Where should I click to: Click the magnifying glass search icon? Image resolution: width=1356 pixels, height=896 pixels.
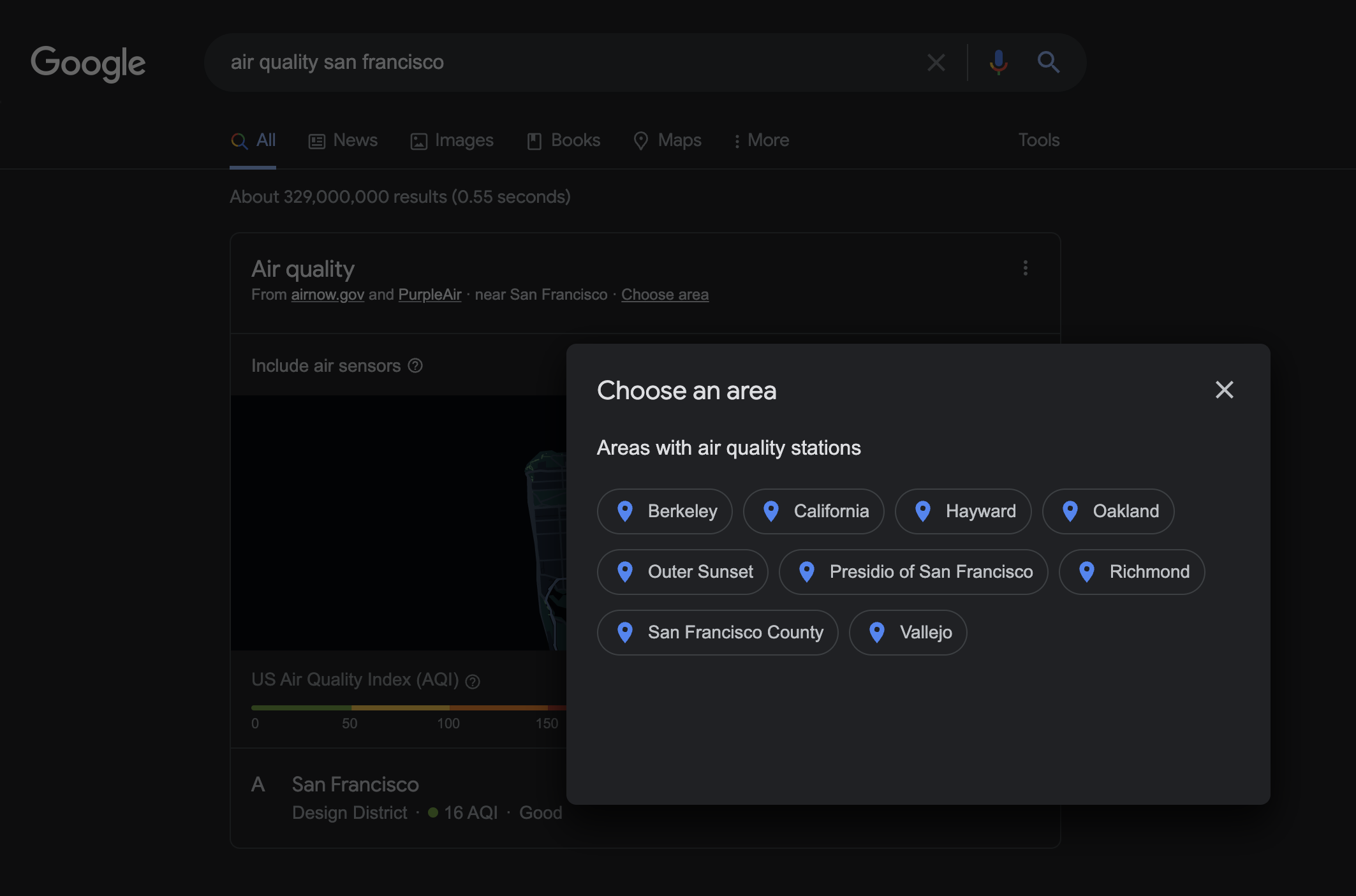[x=1048, y=62]
